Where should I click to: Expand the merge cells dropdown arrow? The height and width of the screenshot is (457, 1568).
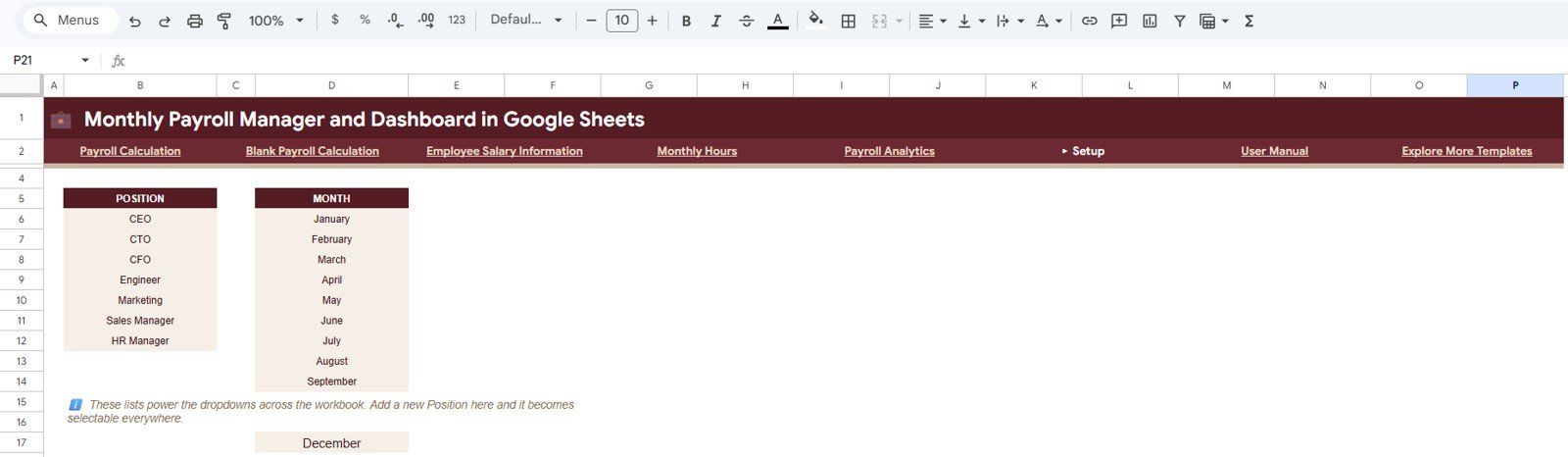click(899, 21)
